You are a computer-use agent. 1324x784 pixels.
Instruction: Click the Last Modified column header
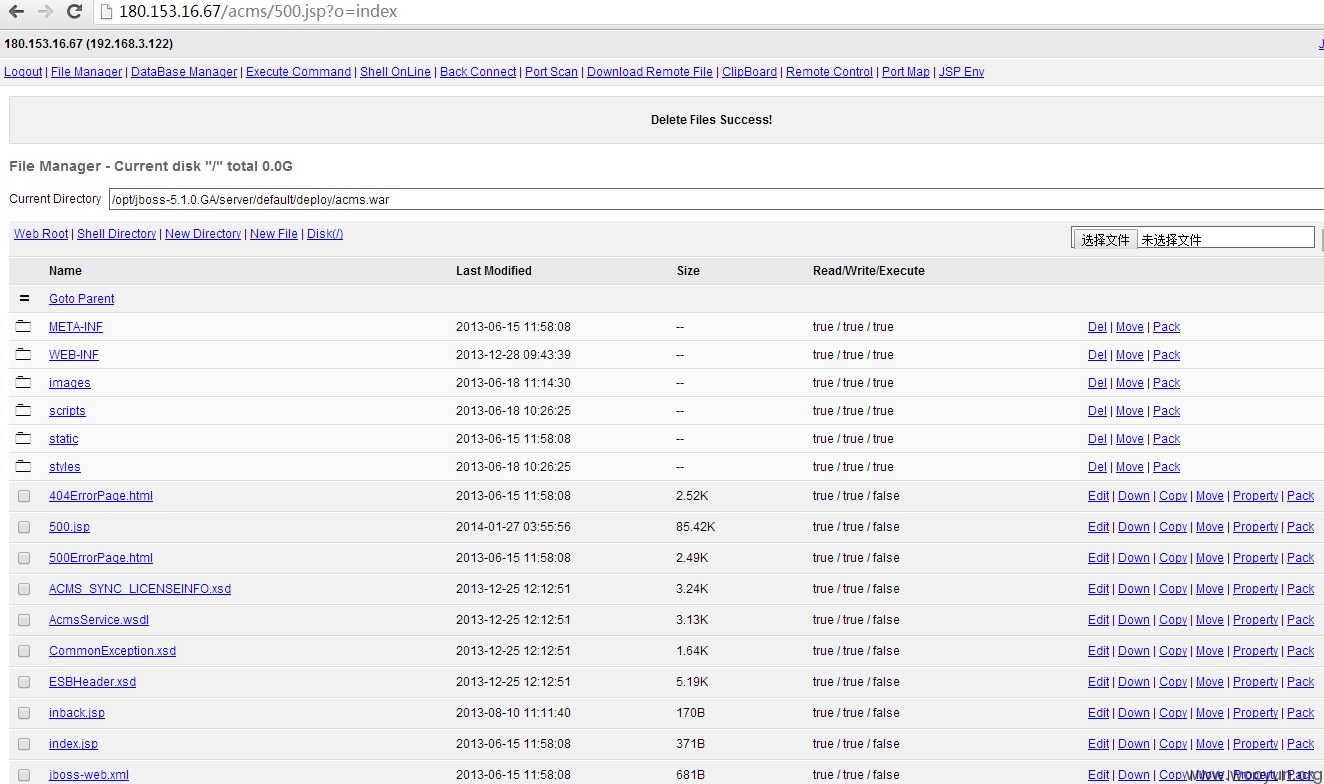(x=494, y=271)
